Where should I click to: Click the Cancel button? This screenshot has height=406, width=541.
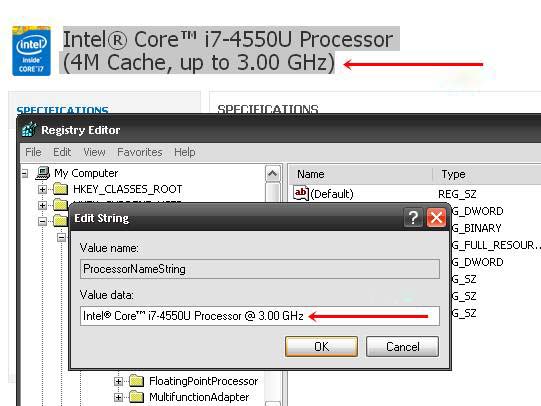402,346
